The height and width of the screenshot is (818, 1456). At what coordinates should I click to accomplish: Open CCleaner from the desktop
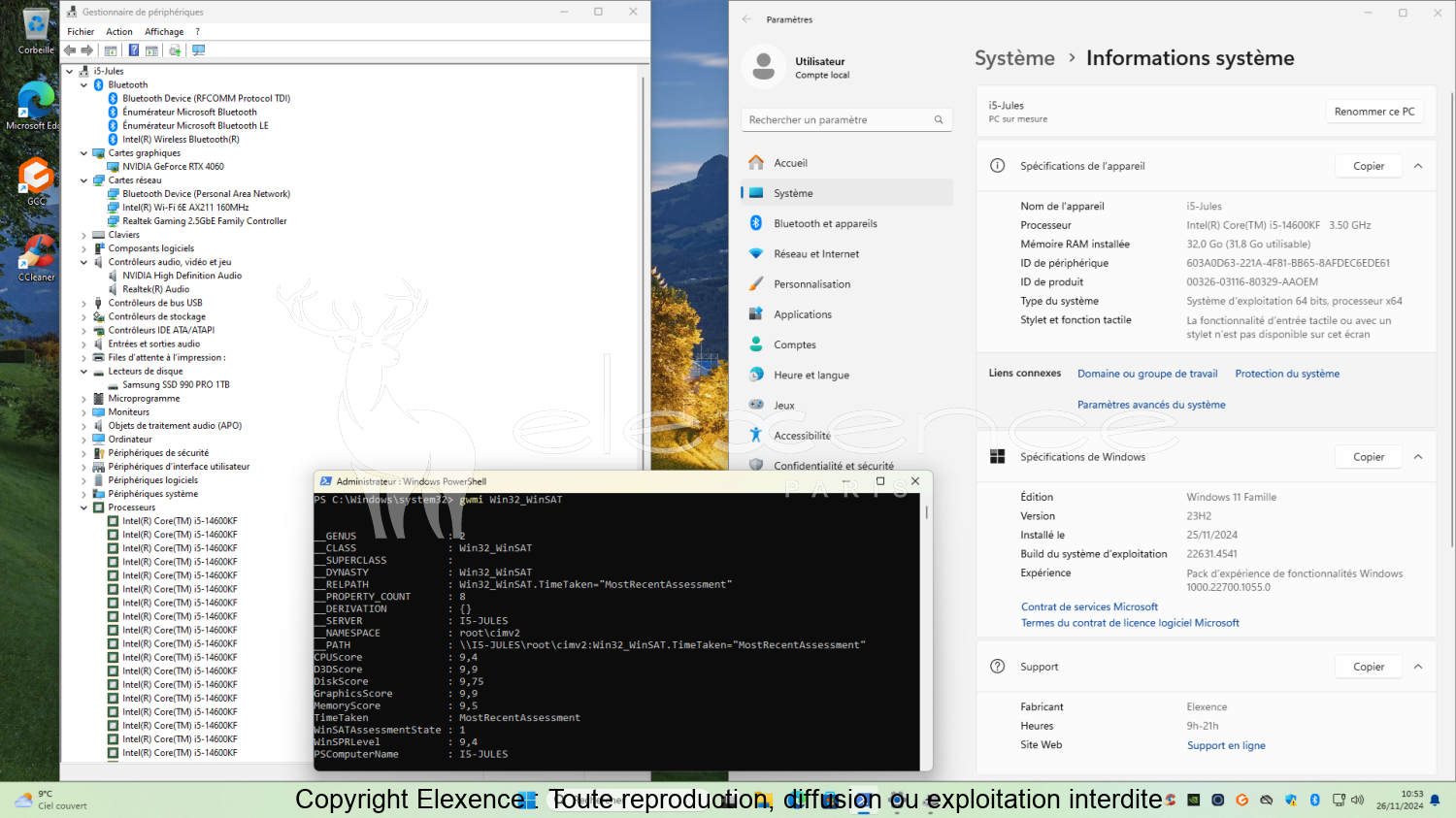[x=36, y=258]
